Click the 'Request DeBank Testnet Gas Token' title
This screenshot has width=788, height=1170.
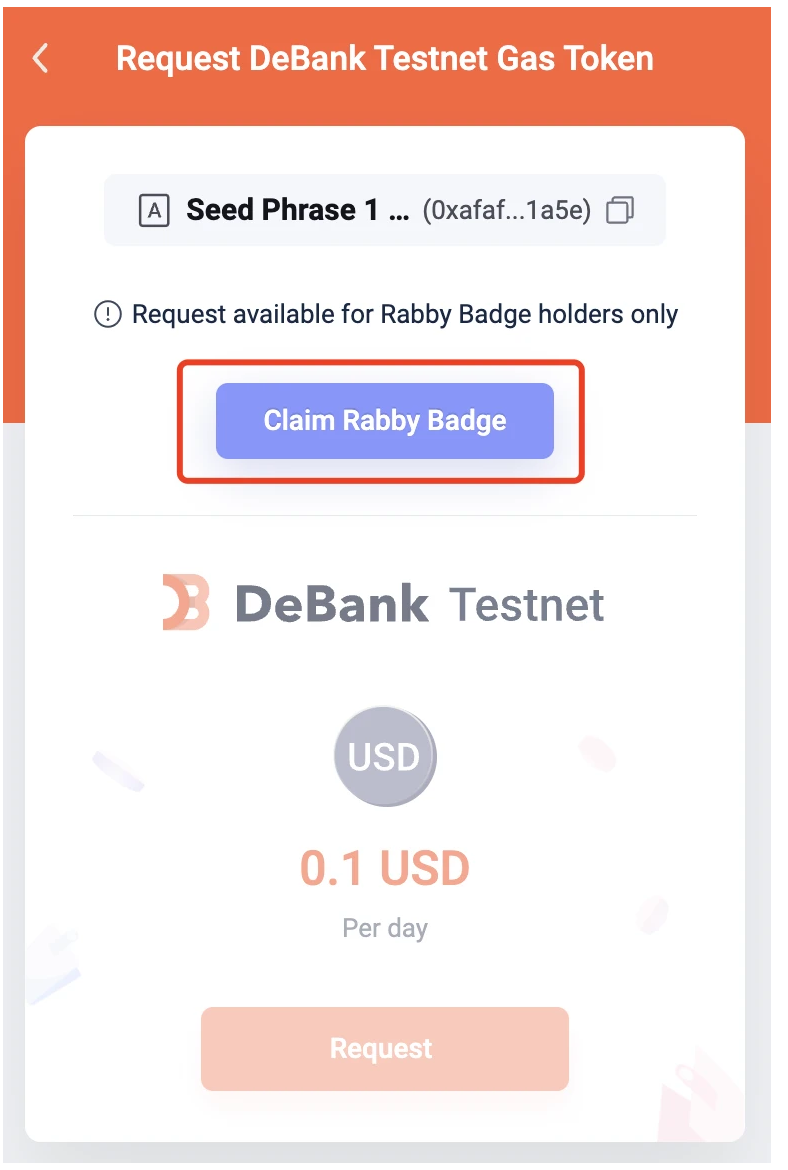coord(385,58)
